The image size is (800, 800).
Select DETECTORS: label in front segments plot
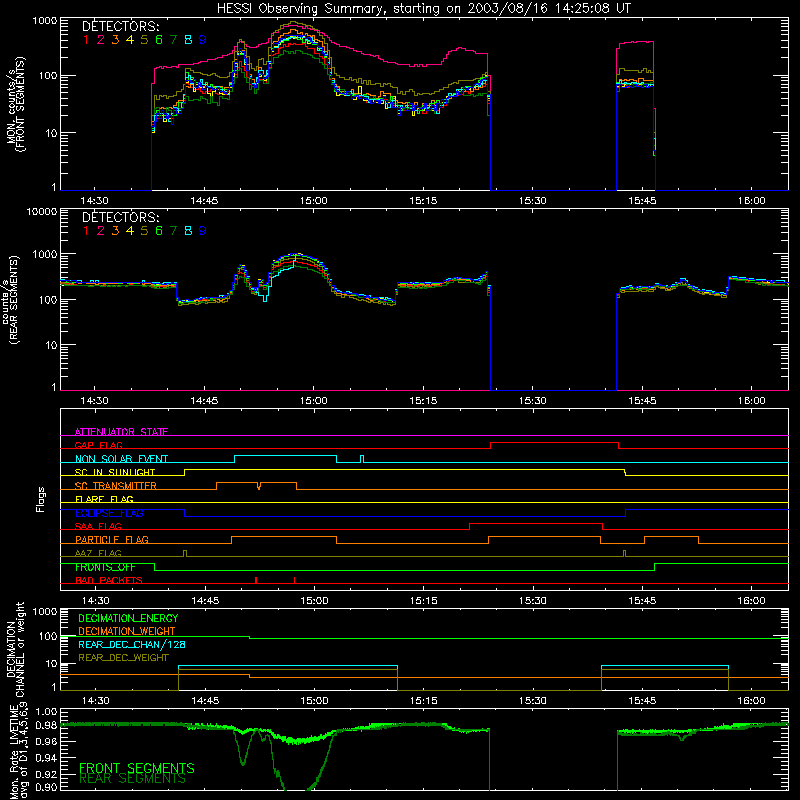(x=120, y=26)
